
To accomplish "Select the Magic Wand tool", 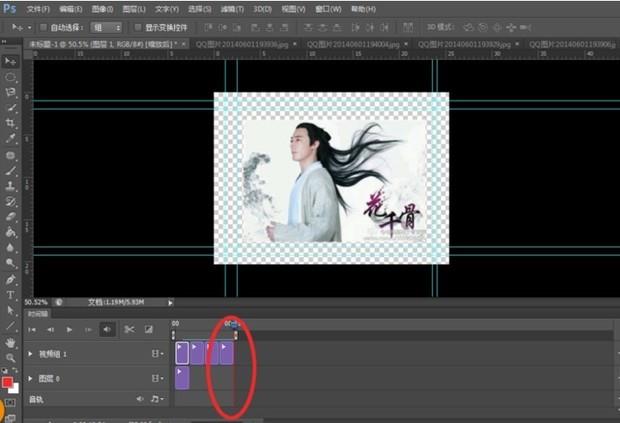I will coord(10,108).
